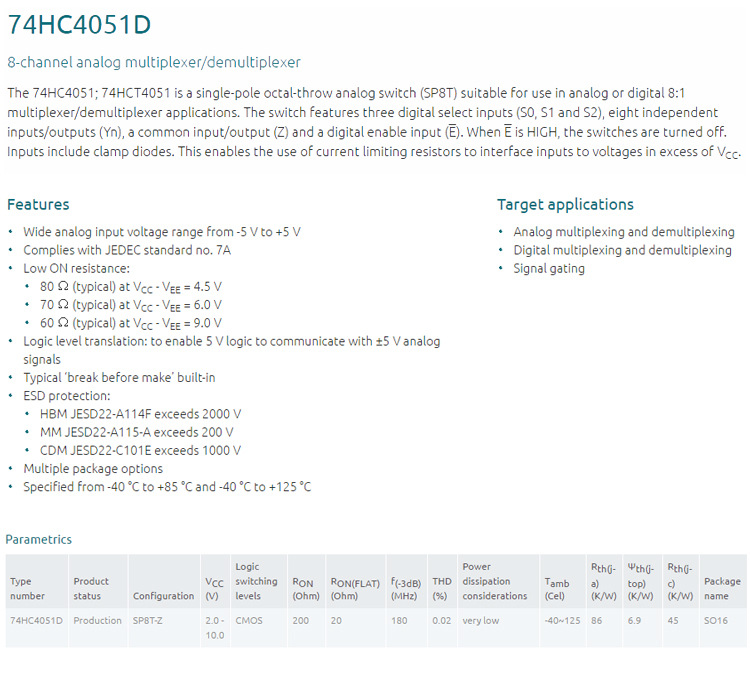Select 'Wide analog input voltage range' feature line
750x700 pixels.
162,232
